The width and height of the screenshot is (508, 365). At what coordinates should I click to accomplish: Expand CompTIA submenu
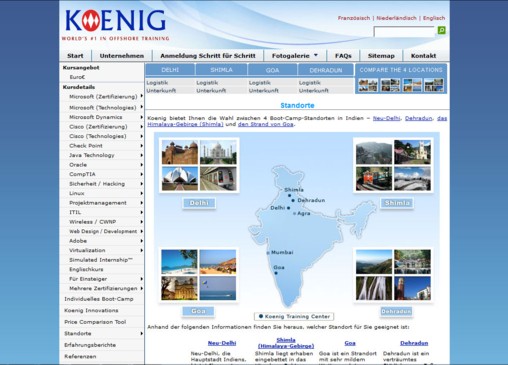click(x=142, y=174)
